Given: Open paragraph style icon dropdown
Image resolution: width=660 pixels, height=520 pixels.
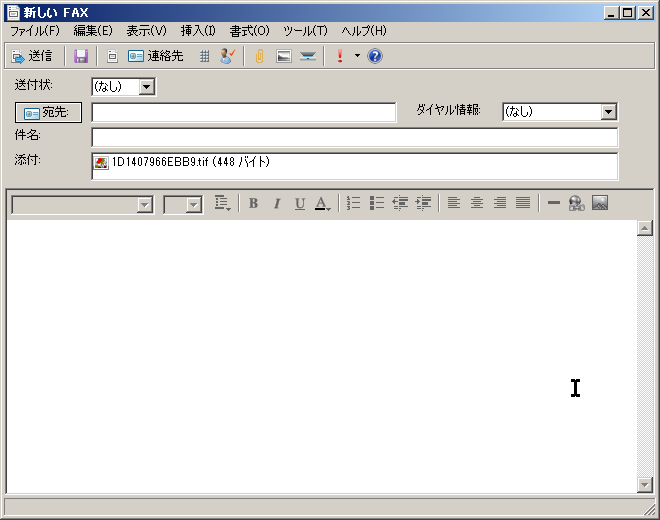Looking at the screenshot, I should point(222,203).
